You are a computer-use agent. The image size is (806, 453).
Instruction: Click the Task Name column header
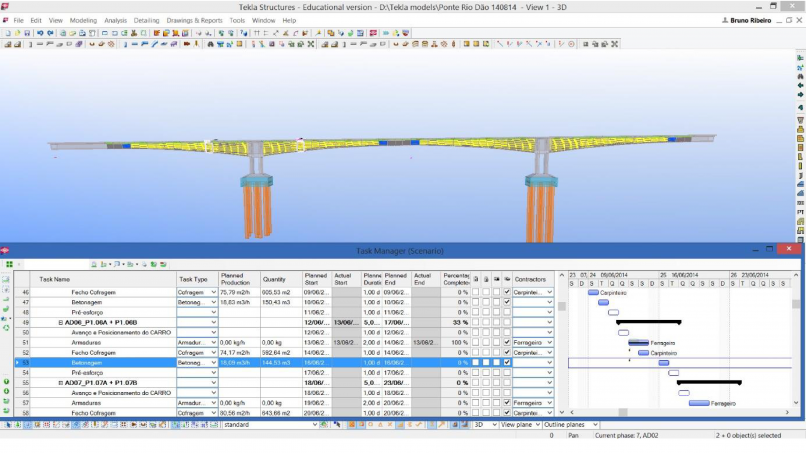[55, 279]
